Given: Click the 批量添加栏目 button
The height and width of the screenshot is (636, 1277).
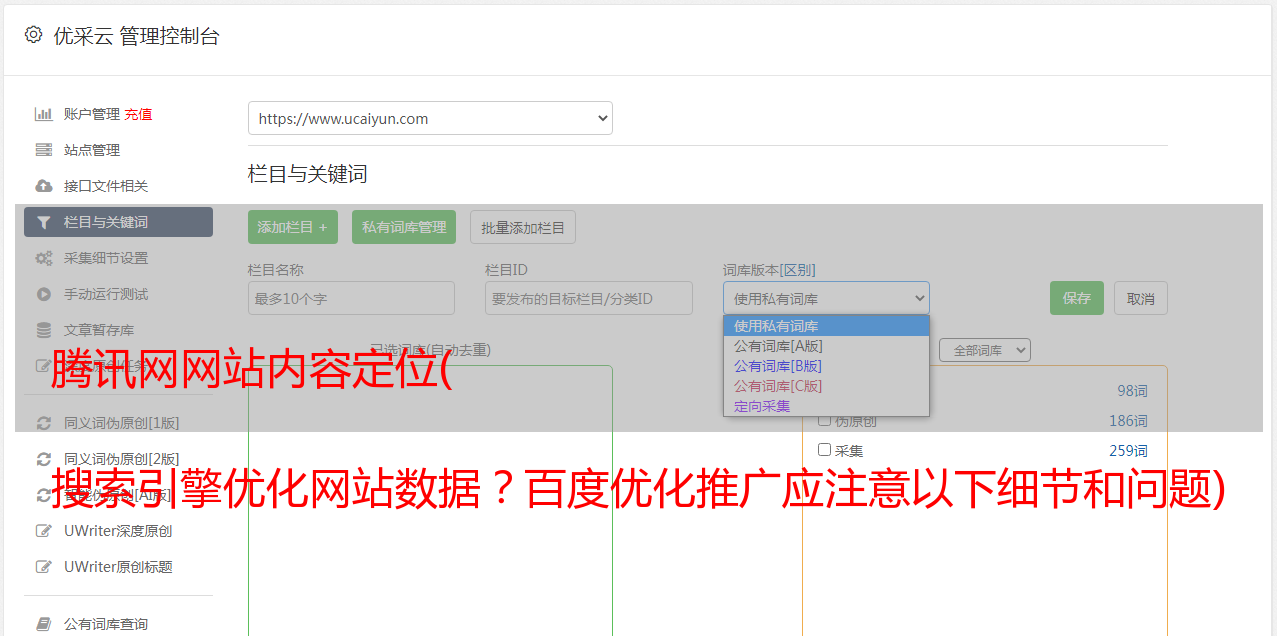Looking at the screenshot, I should pos(523,227).
